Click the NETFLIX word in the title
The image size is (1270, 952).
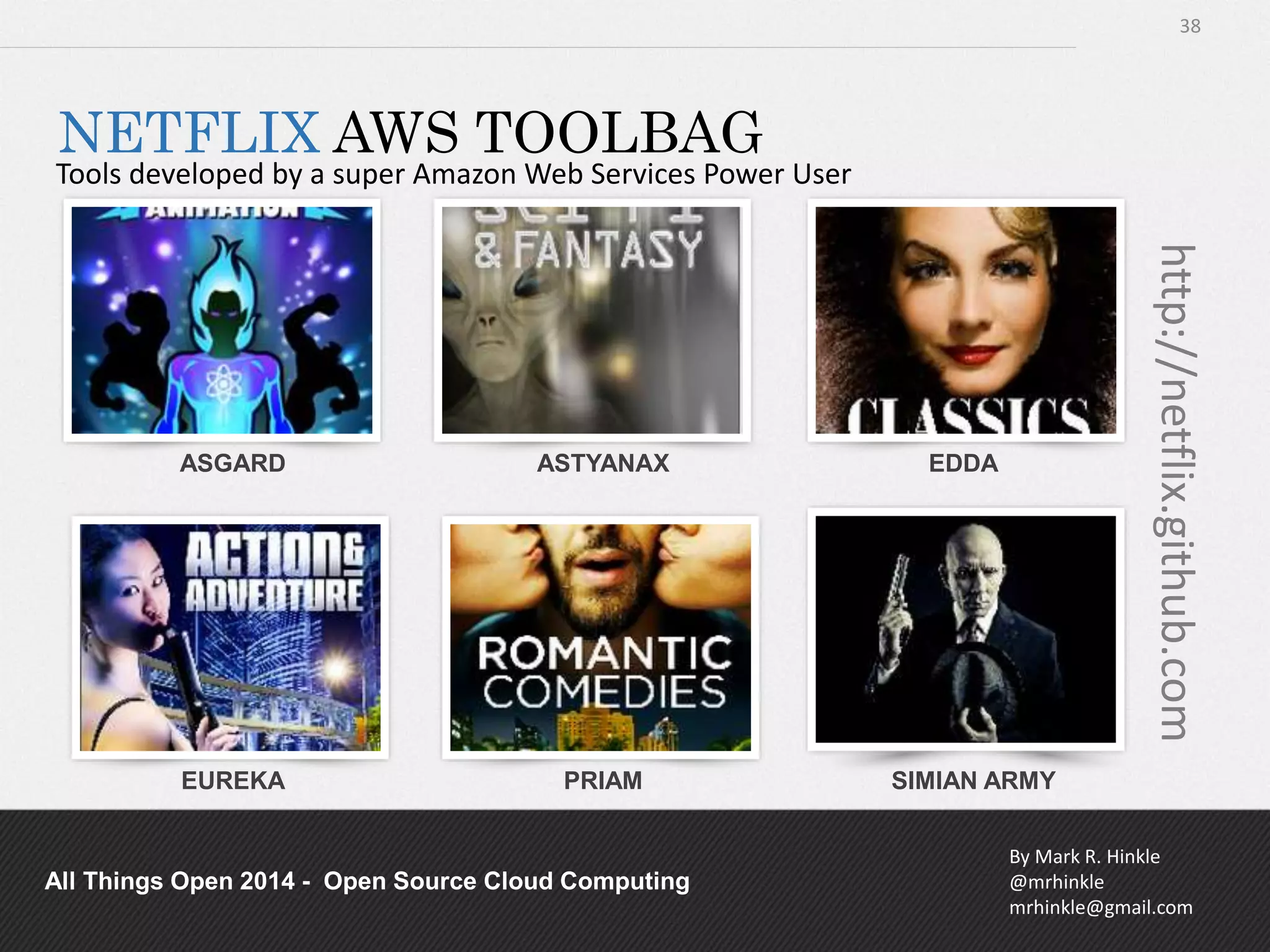point(189,133)
